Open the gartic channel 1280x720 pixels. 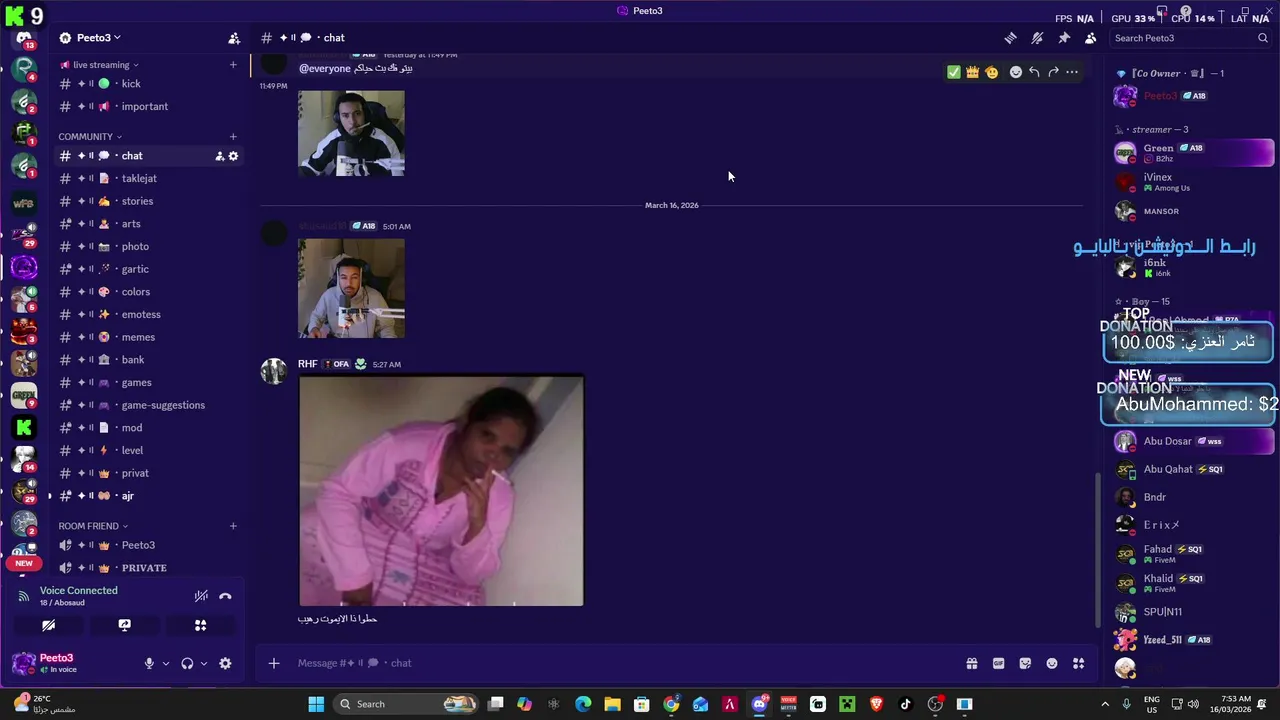148,269
